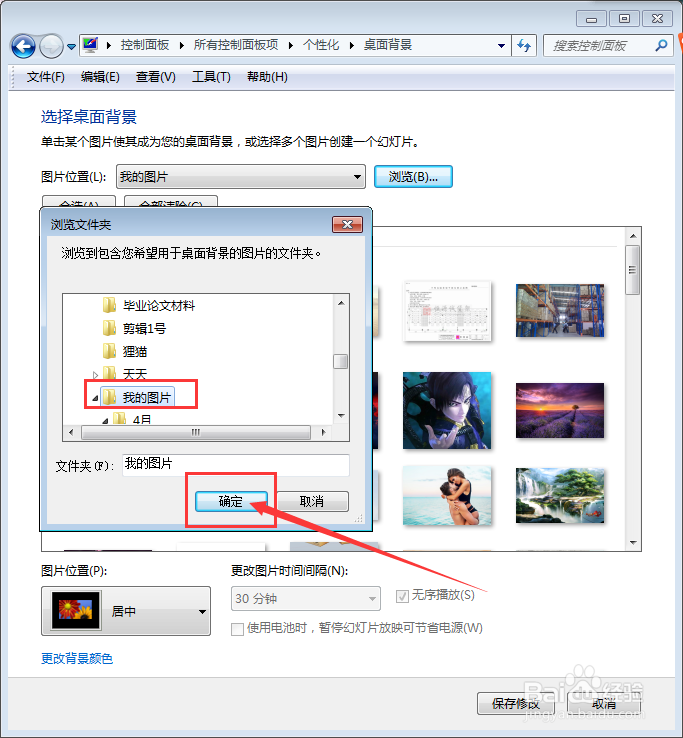
Task: Select the 剪辑1号 folder
Action: click(144, 329)
